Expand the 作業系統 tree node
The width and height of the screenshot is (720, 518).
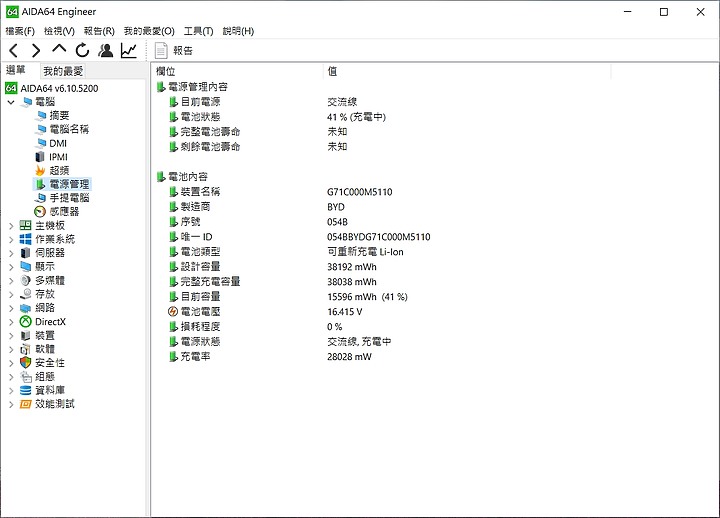[11, 239]
